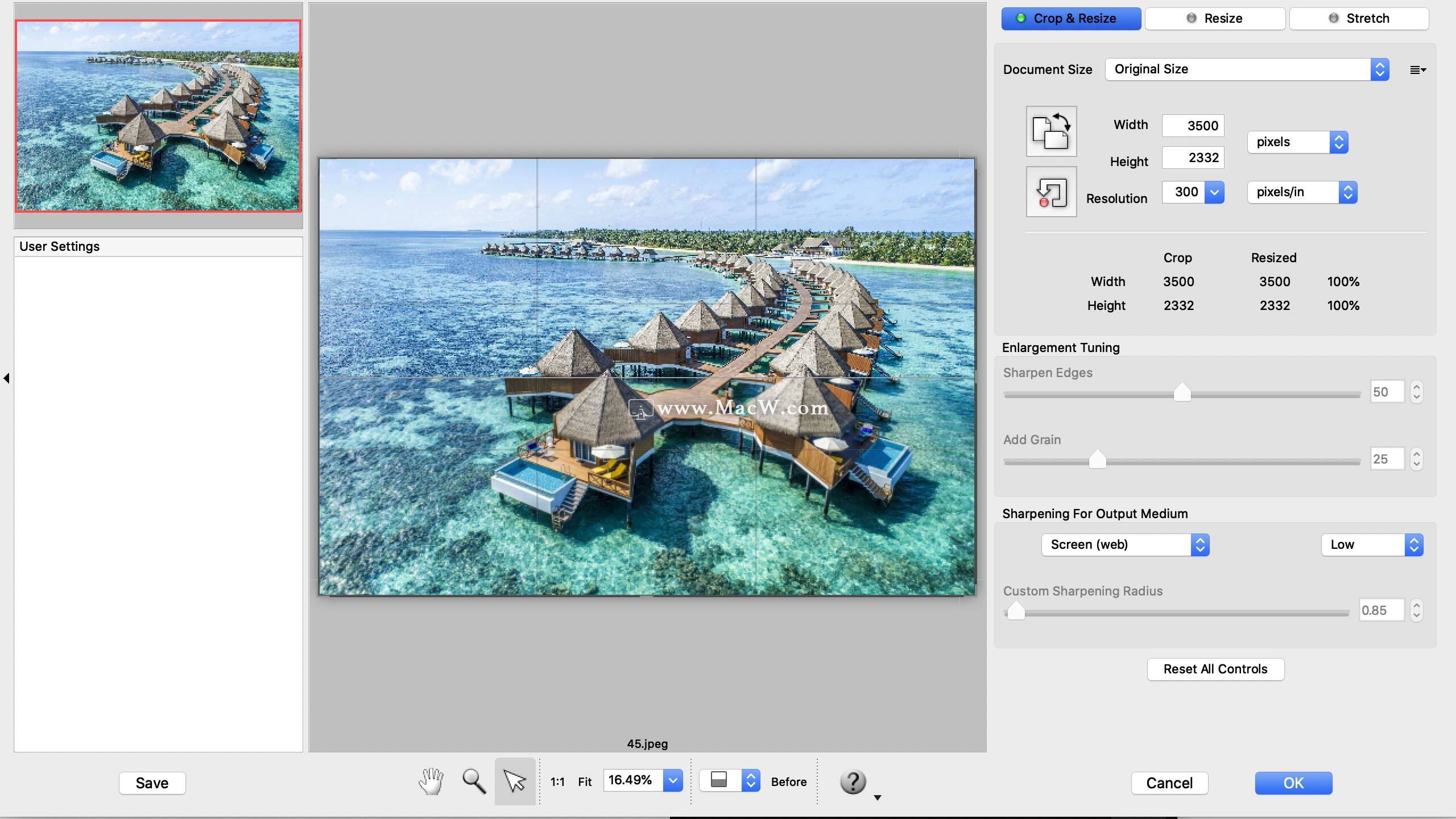Image resolution: width=1456 pixels, height=819 pixels.
Task: Click the Reset All Controls button
Action: tap(1215, 669)
